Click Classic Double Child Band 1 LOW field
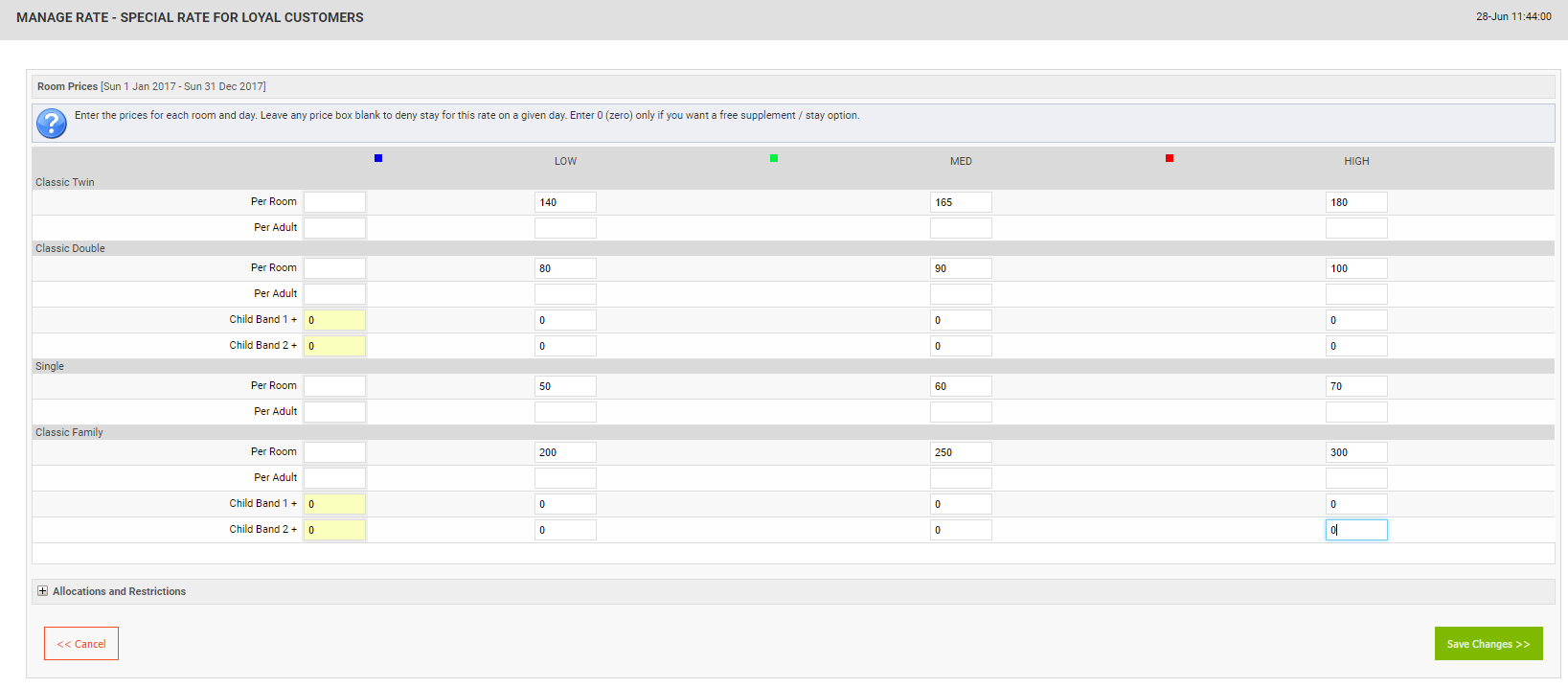 pyautogui.click(x=565, y=320)
